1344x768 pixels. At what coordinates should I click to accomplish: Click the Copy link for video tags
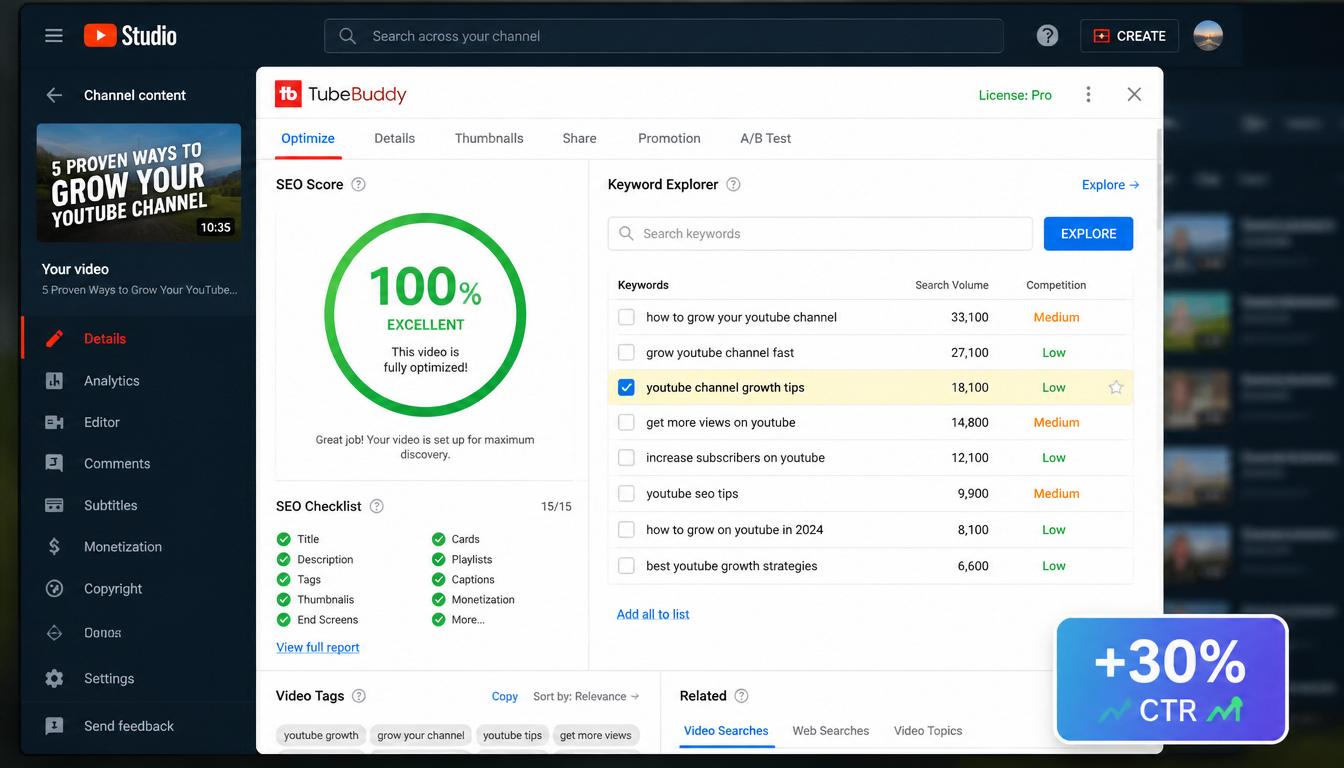tap(505, 696)
